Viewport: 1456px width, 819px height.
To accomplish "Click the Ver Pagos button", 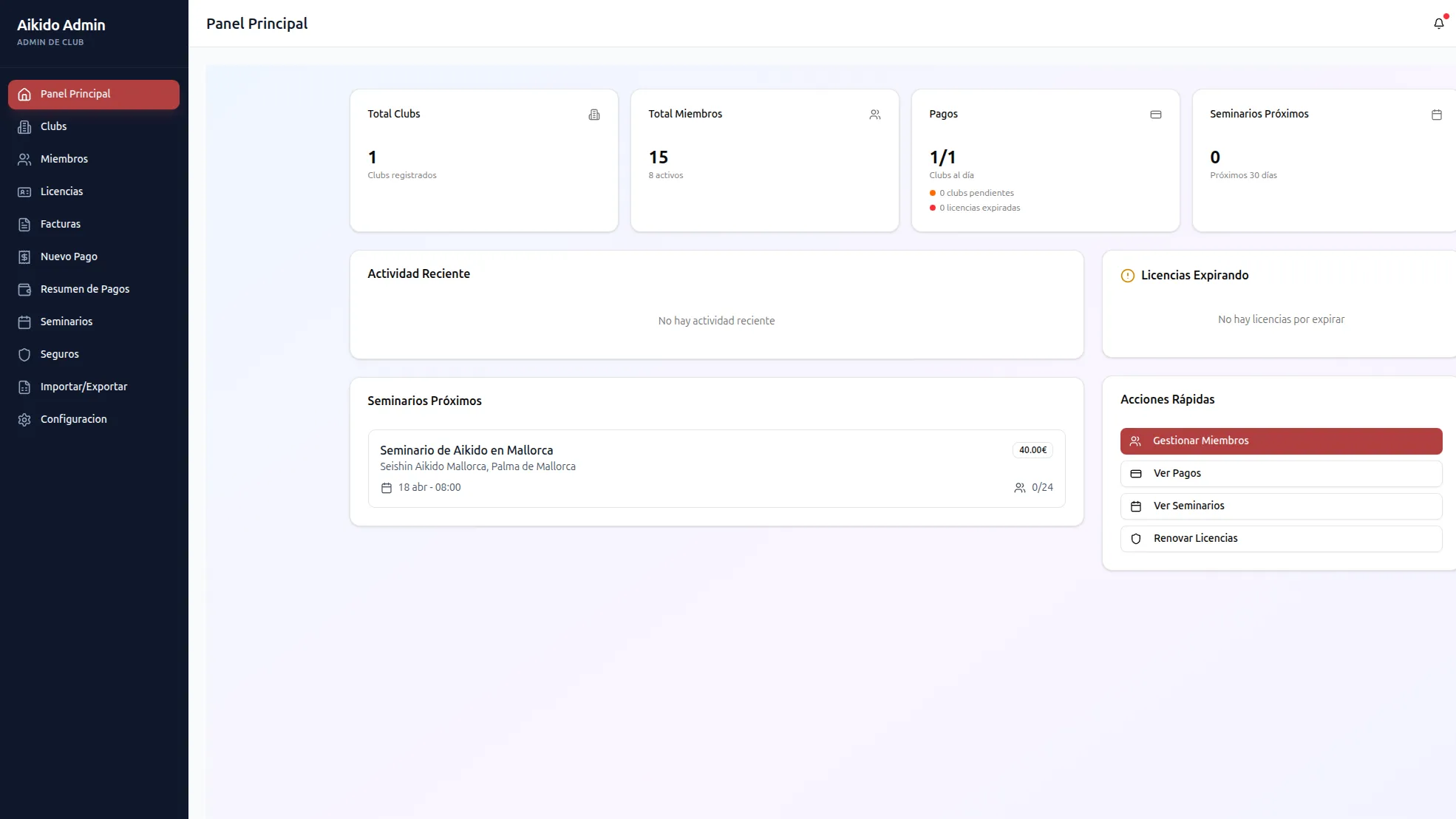I will click(1281, 474).
